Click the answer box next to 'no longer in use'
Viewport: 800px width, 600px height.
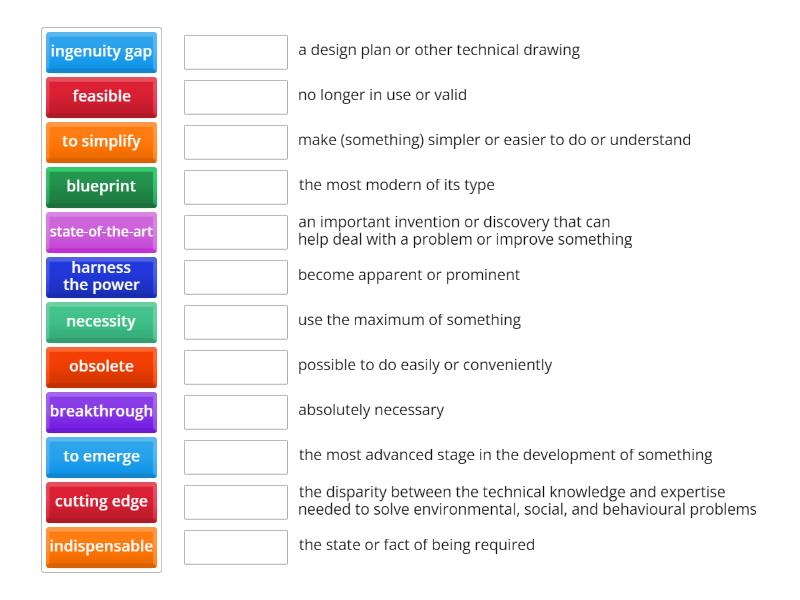point(235,97)
